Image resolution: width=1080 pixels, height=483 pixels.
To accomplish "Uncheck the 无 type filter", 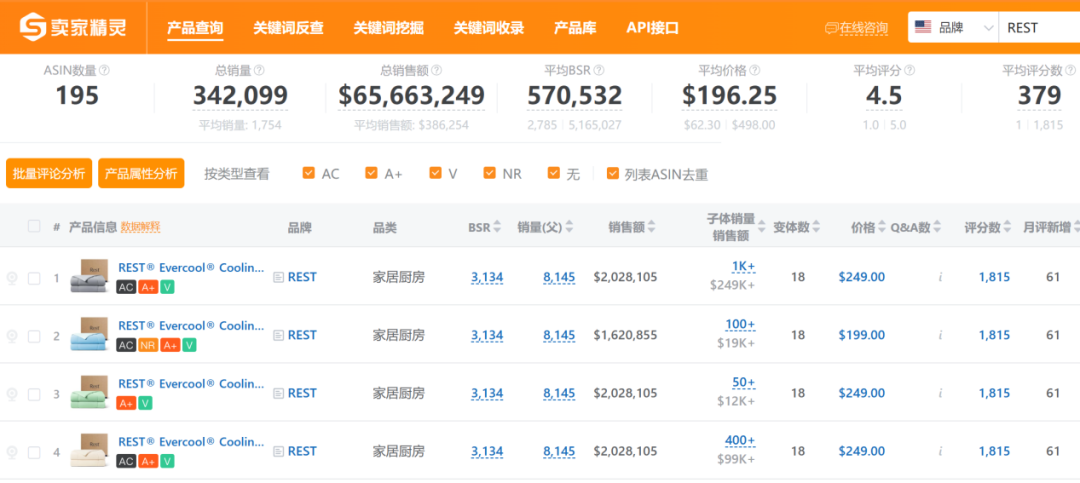I will click(554, 173).
